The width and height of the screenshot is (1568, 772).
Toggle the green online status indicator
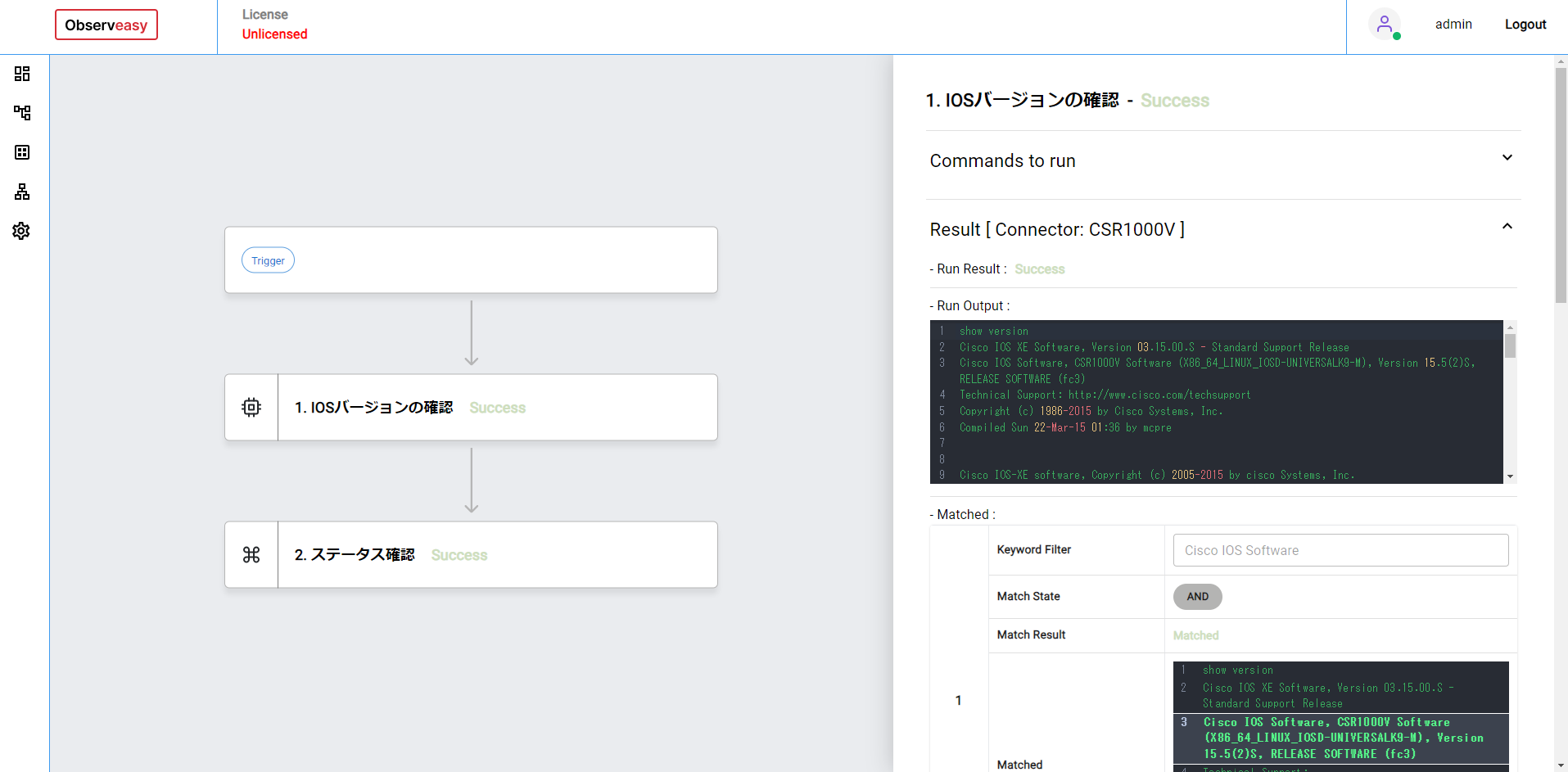1397,34
